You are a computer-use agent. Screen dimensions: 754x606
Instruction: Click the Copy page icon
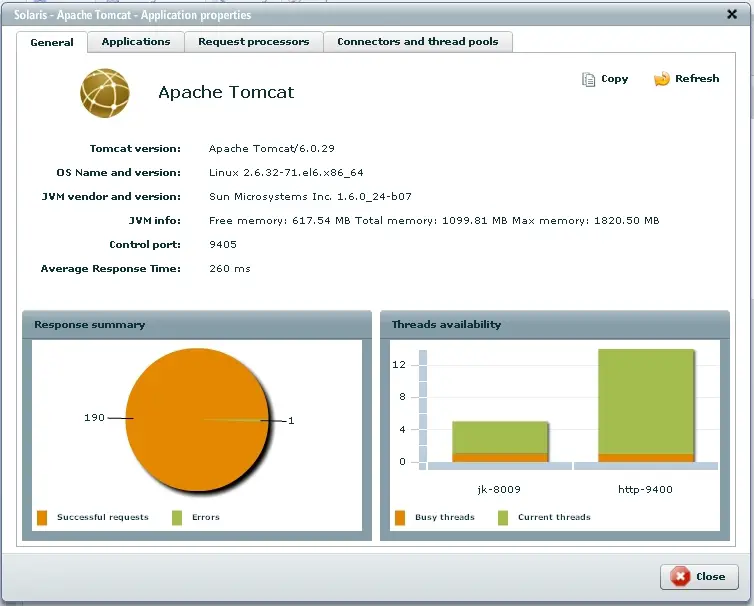[x=588, y=79]
